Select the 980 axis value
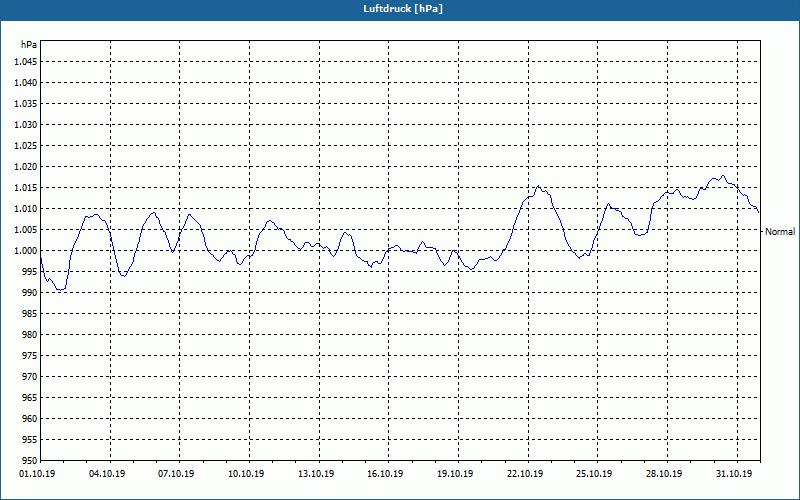This screenshot has width=800, height=500. click(x=30, y=335)
